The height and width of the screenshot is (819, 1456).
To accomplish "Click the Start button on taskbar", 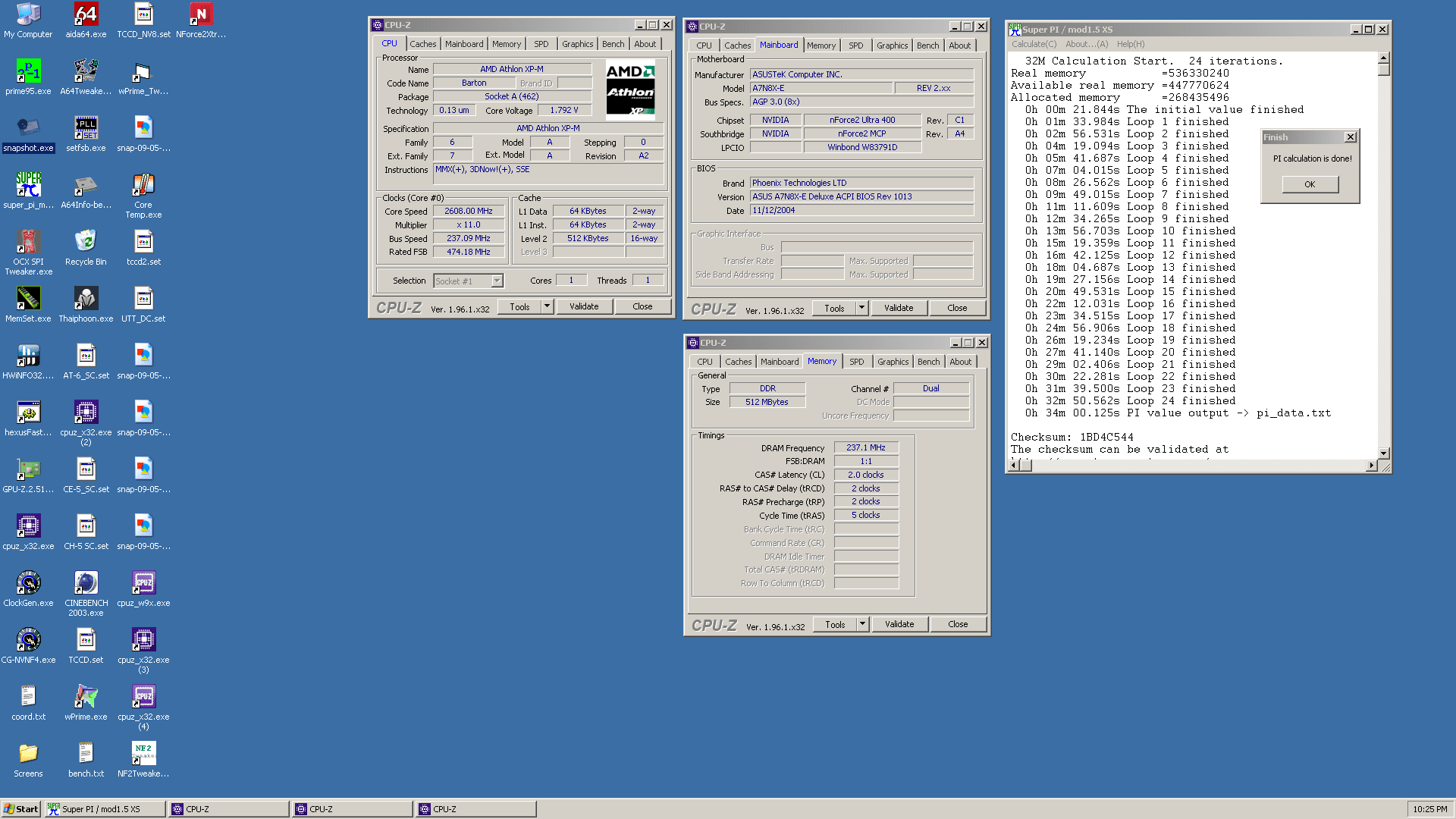I will [x=20, y=809].
